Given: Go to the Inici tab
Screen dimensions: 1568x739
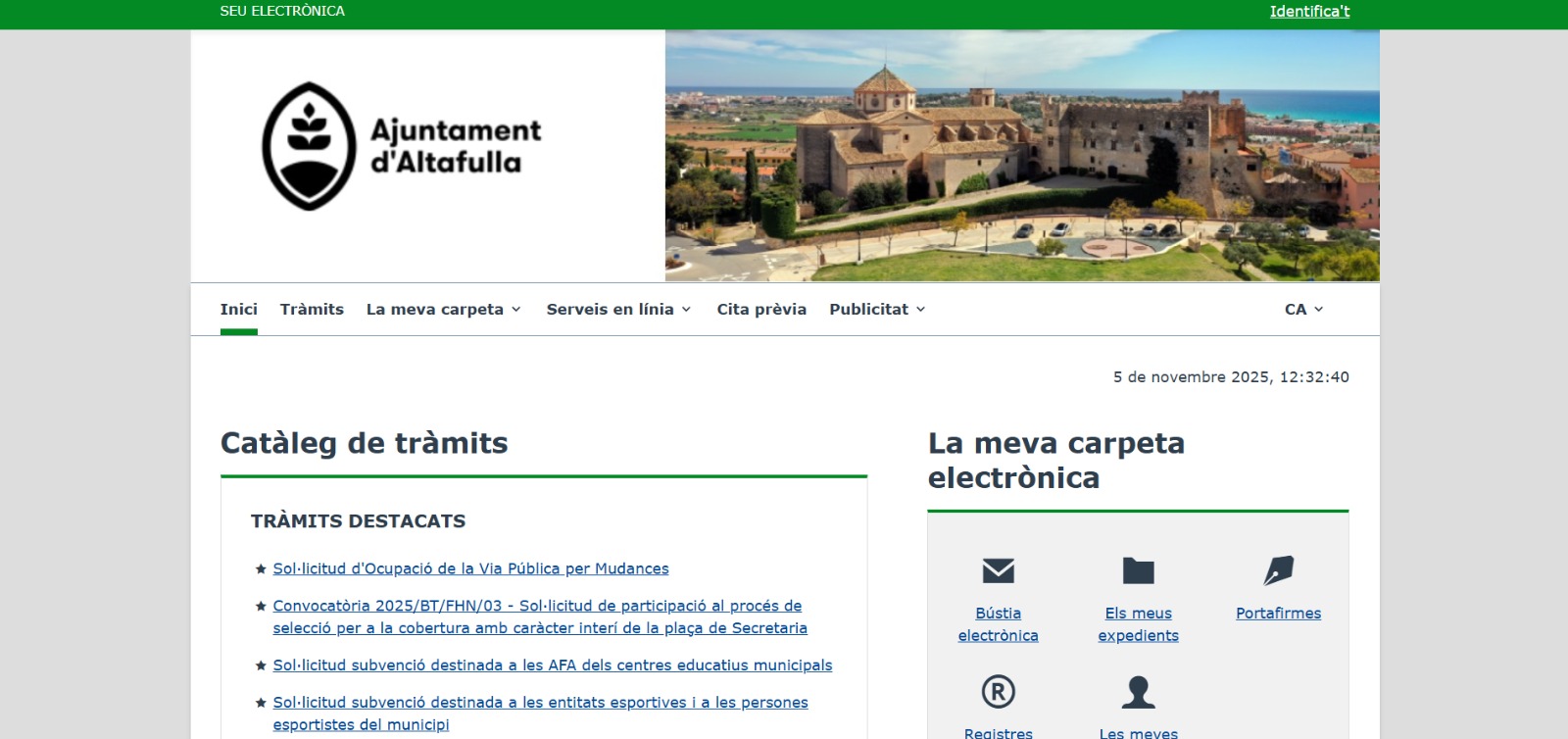Looking at the screenshot, I should [x=238, y=310].
